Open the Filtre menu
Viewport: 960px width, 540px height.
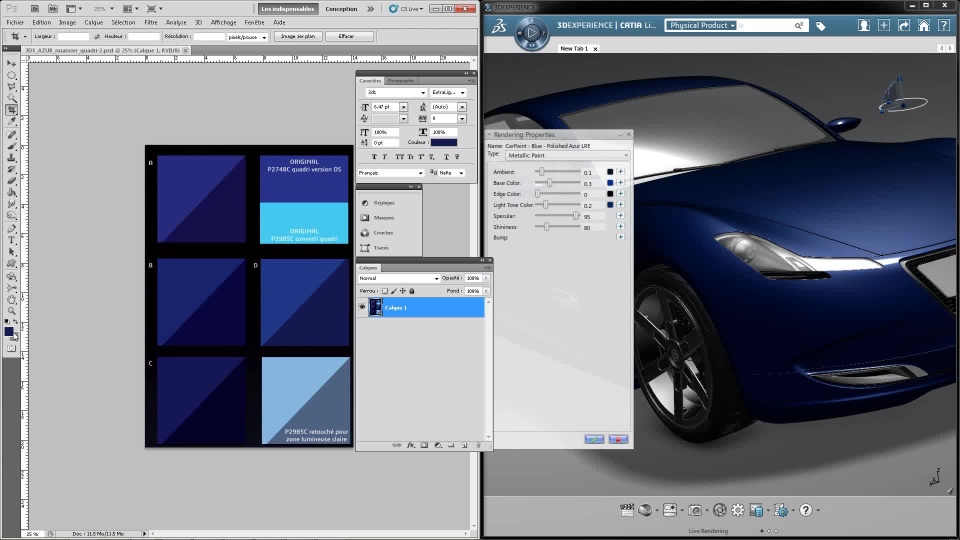click(150, 21)
